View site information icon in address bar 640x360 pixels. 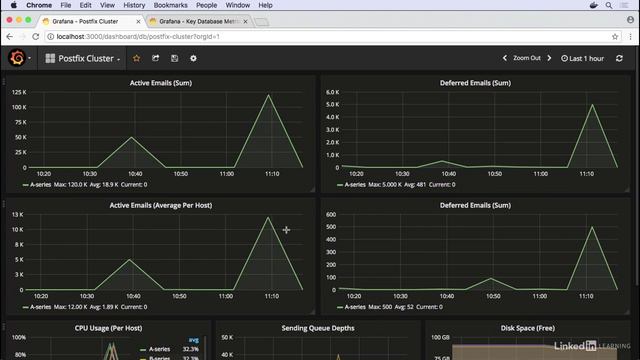[x=50, y=37]
